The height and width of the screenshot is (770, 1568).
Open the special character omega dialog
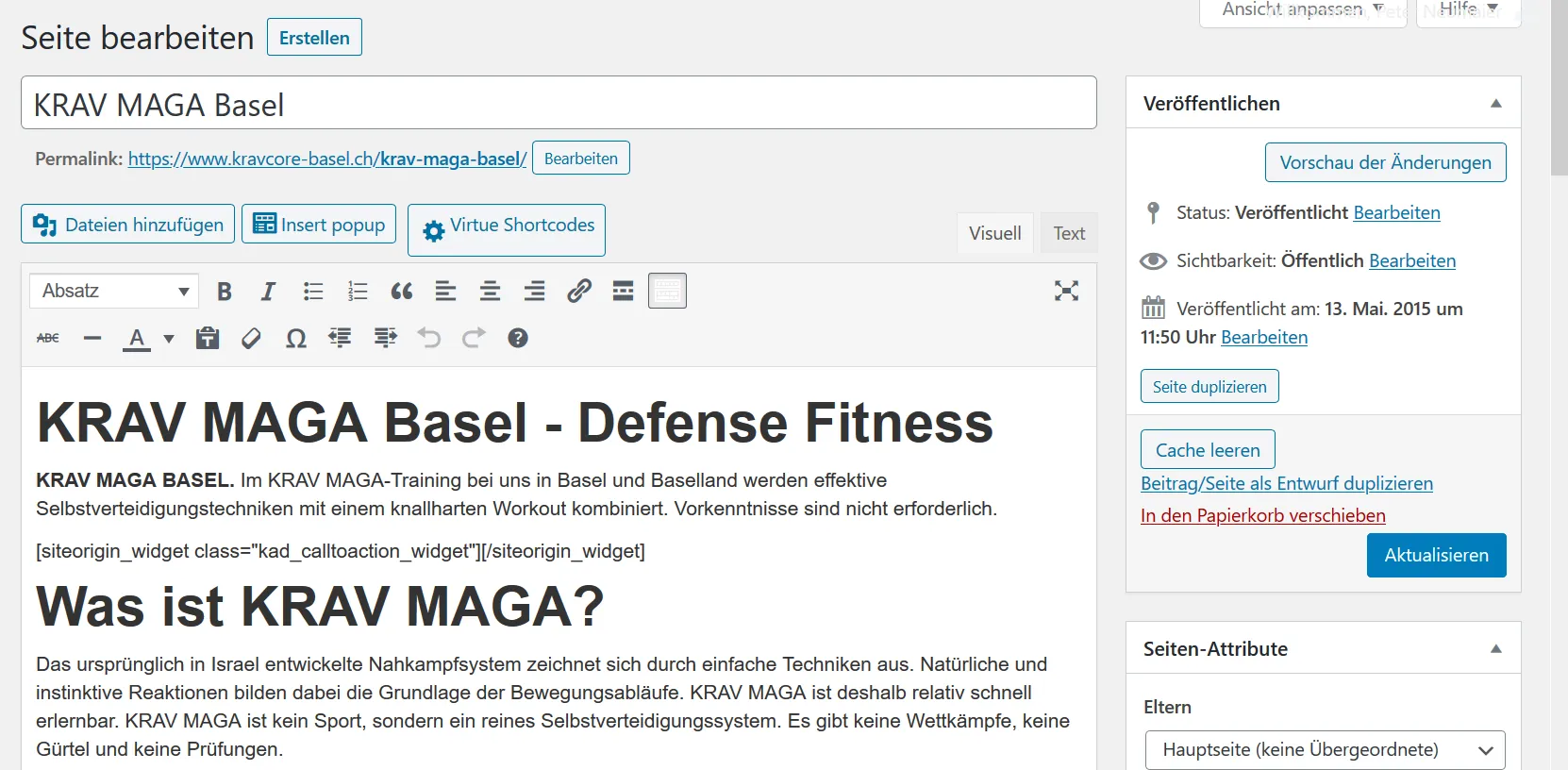coord(296,338)
